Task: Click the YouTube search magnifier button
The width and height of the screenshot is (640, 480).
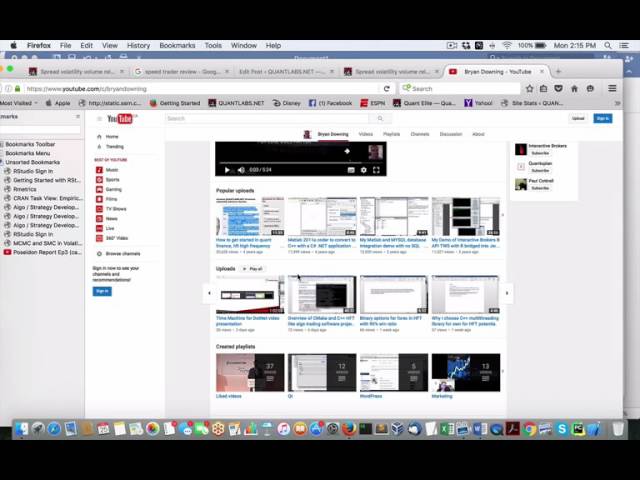Action: [x=380, y=118]
